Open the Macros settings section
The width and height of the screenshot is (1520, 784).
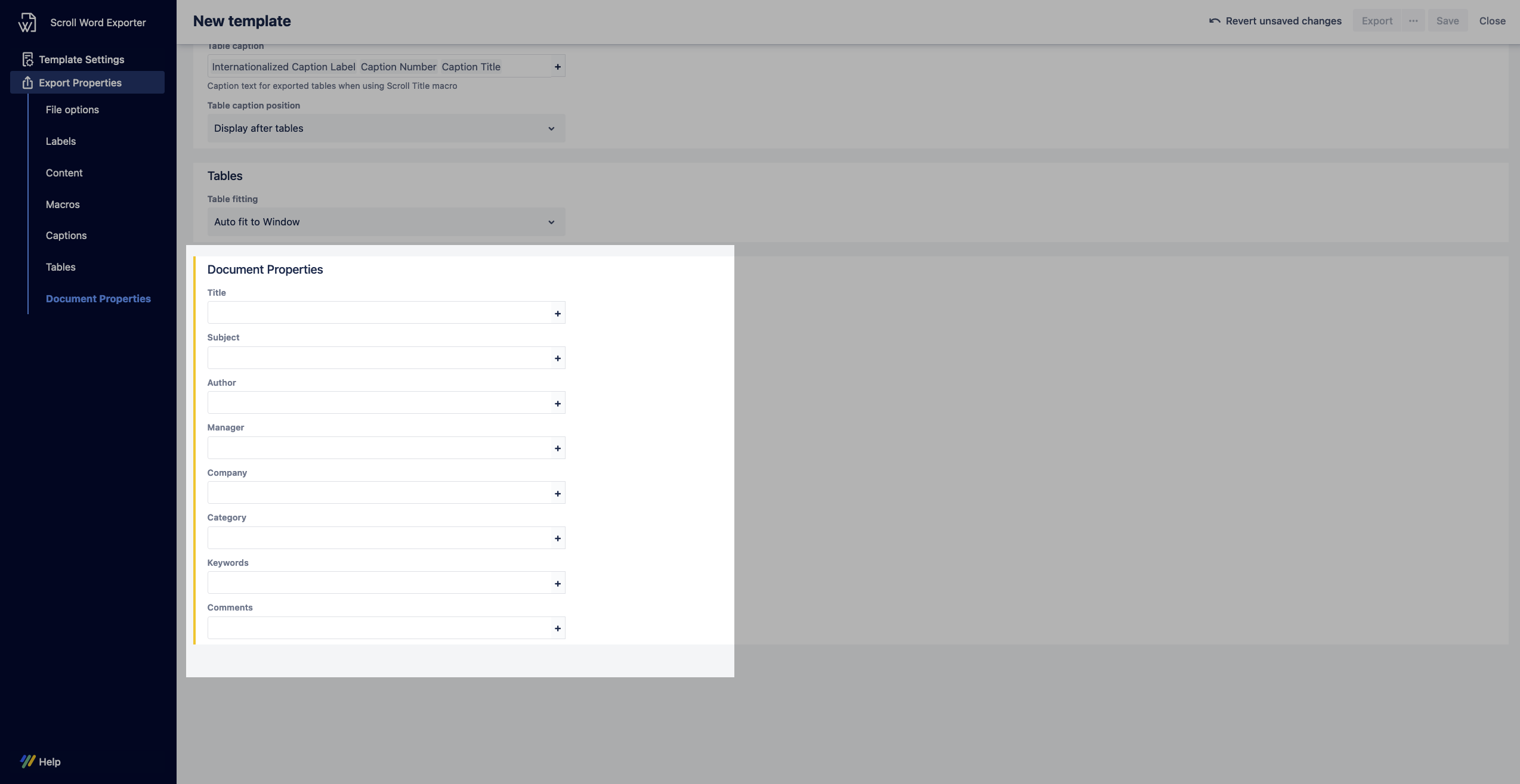(62, 204)
